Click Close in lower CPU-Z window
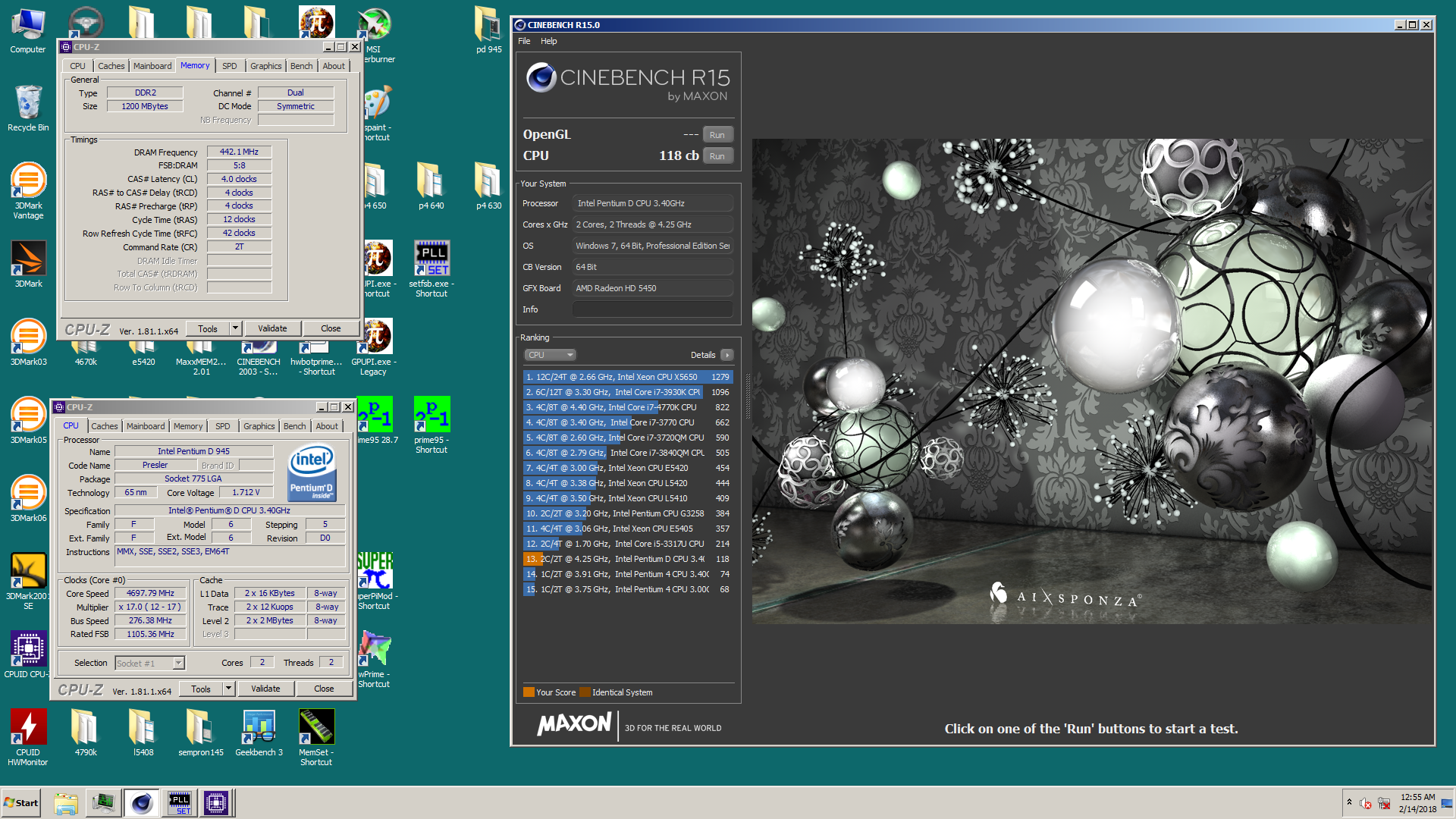The image size is (1456, 819). [324, 689]
